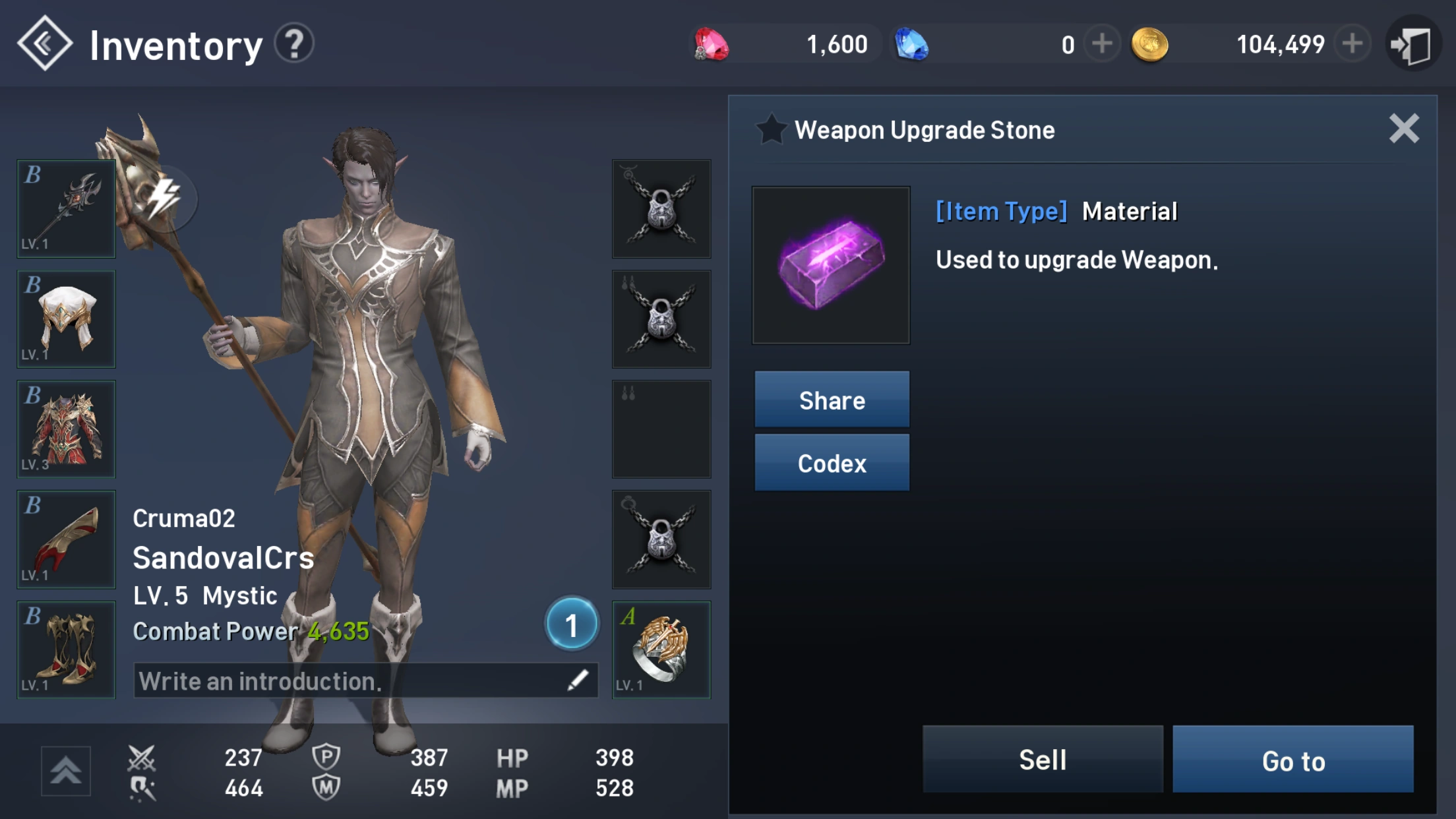This screenshot has width=1456, height=819.
Task: Add gold coins with plus icon
Action: 1352,44
